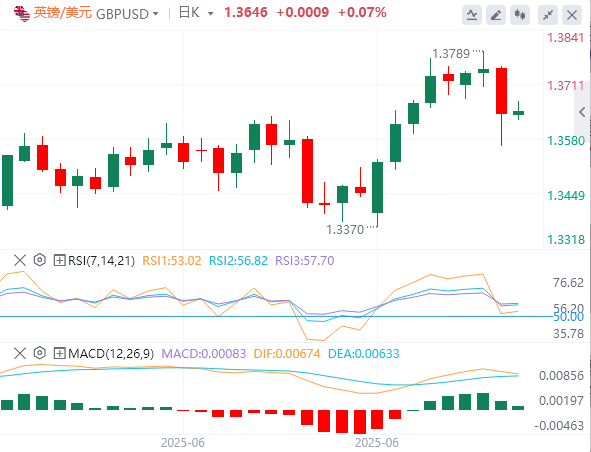Click the MACD(12,26,9) label

[111, 354]
